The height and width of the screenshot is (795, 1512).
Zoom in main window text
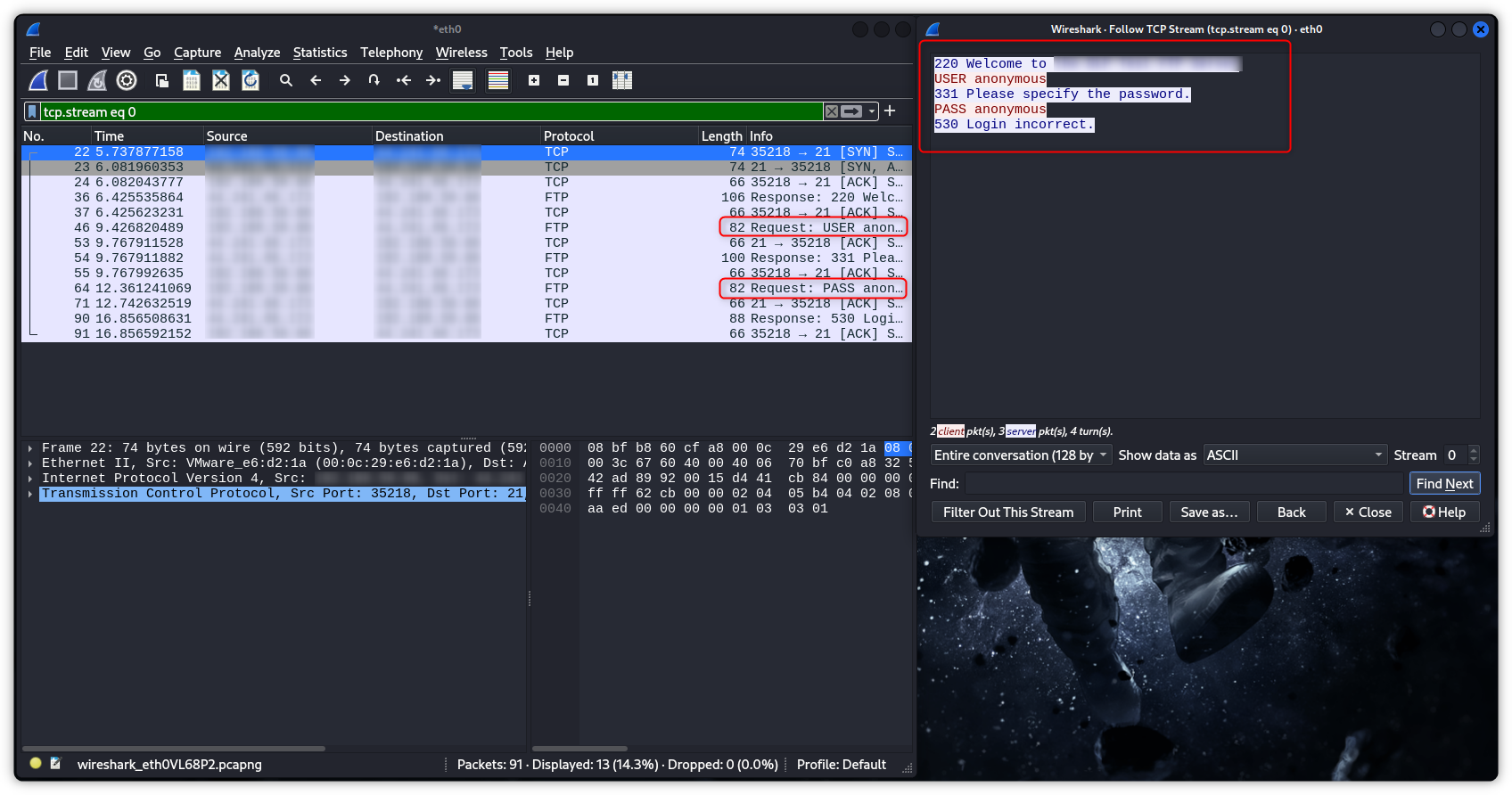(x=534, y=80)
